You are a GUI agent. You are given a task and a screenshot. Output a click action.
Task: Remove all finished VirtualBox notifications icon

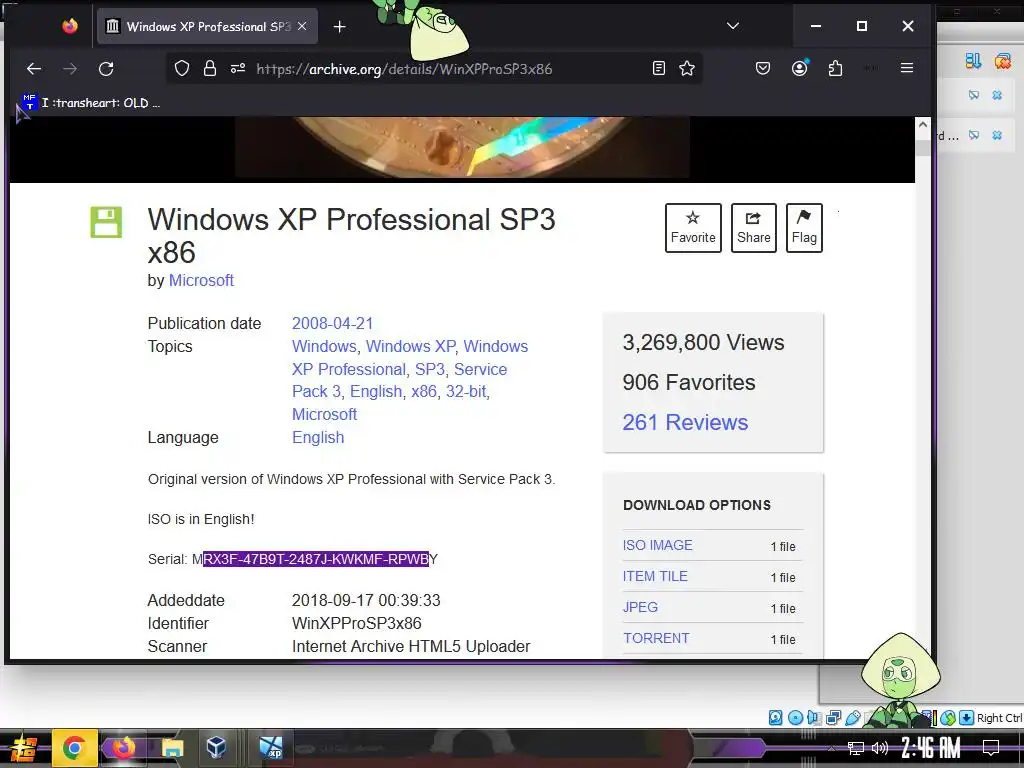click(1003, 61)
